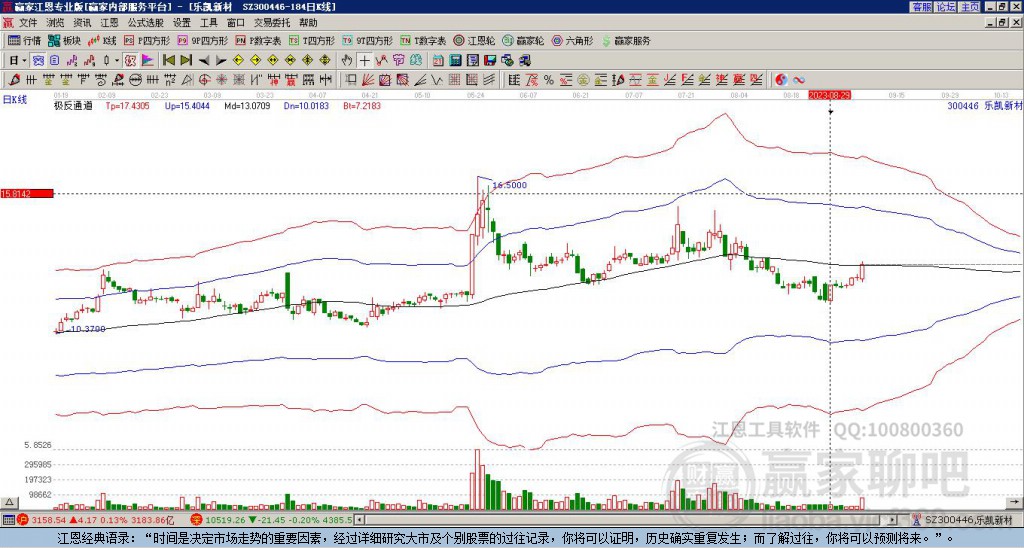1024x548 pixels.
Task: Open the calendar date icon
Action: pyautogui.click(x=438, y=61)
